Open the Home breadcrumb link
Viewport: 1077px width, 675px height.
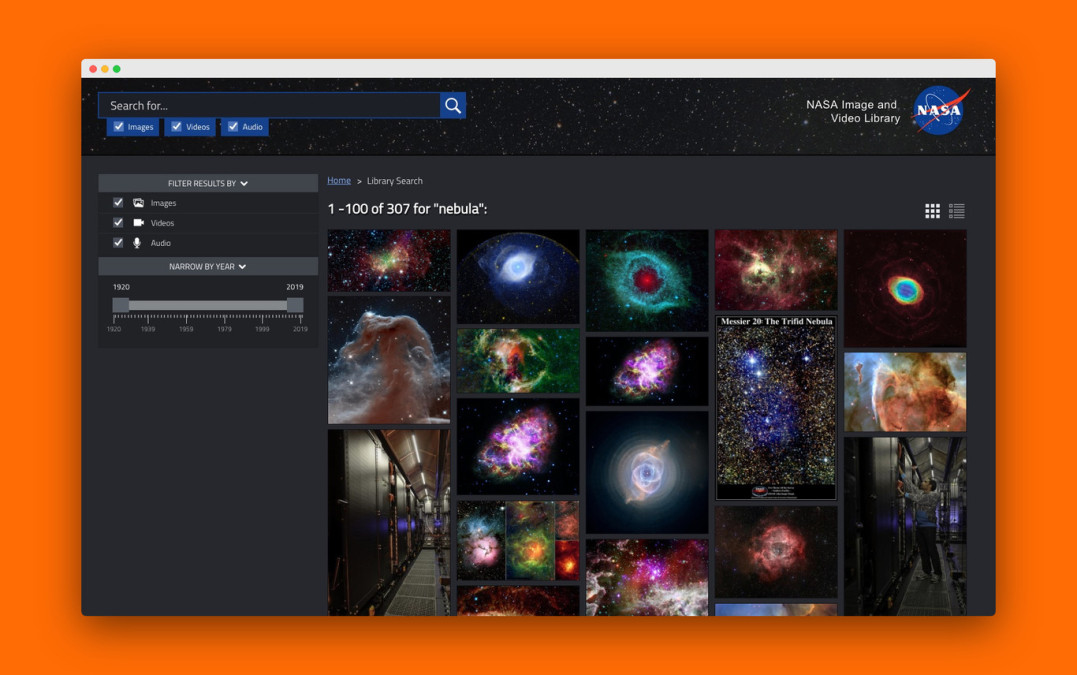[x=338, y=180]
